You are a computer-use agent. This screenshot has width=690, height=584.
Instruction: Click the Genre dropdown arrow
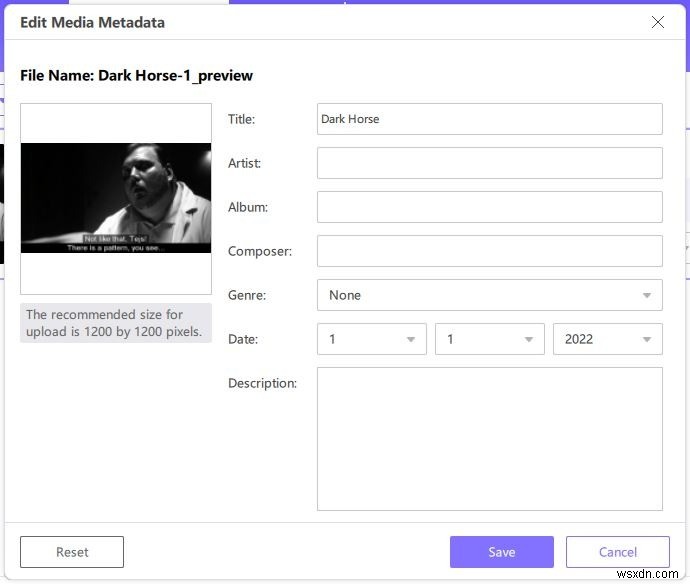click(646, 295)
